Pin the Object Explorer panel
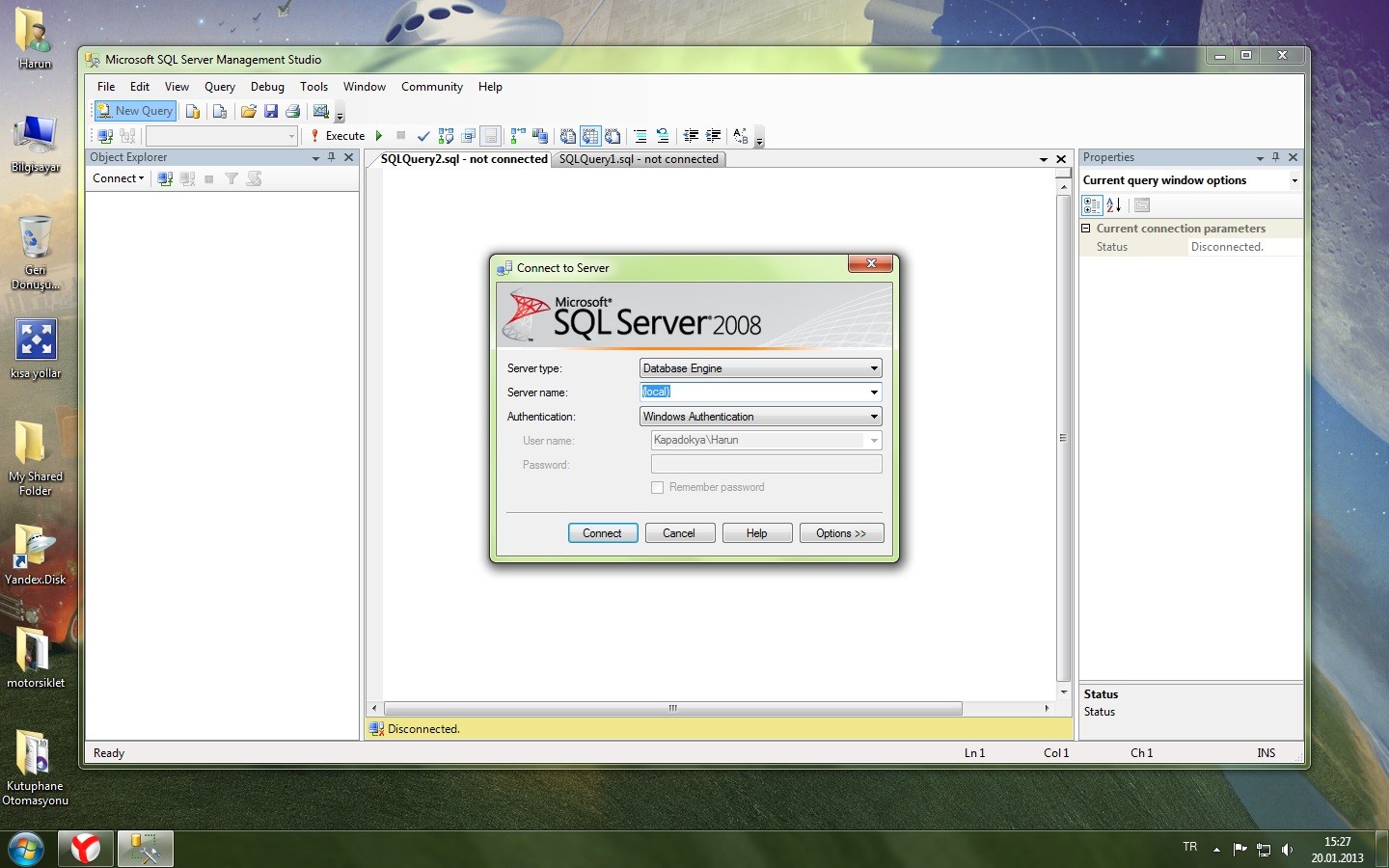Viewport: 1389px width, 868px height. (332, 157)
